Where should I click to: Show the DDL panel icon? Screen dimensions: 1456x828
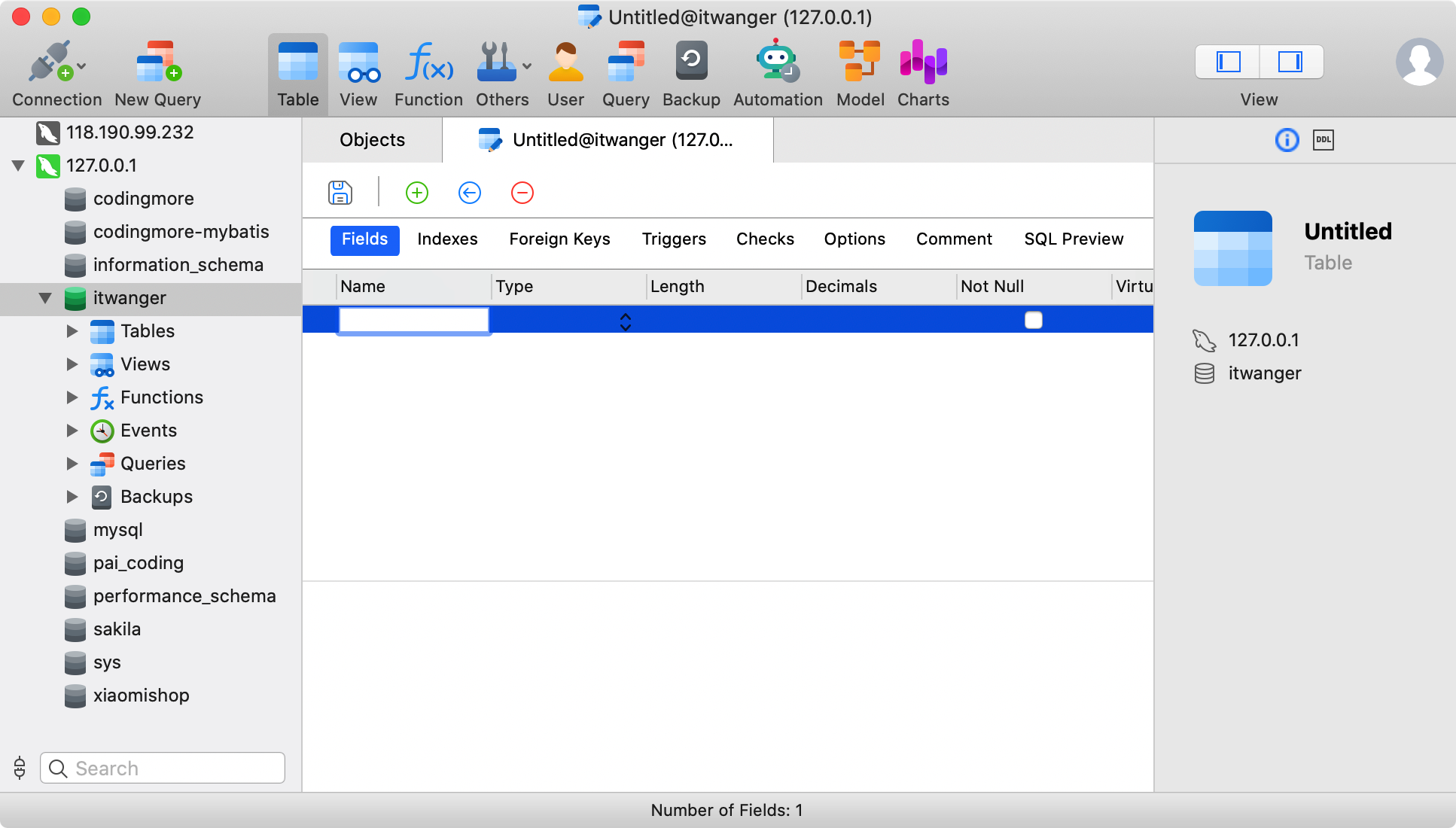[x=1323, y=140]
